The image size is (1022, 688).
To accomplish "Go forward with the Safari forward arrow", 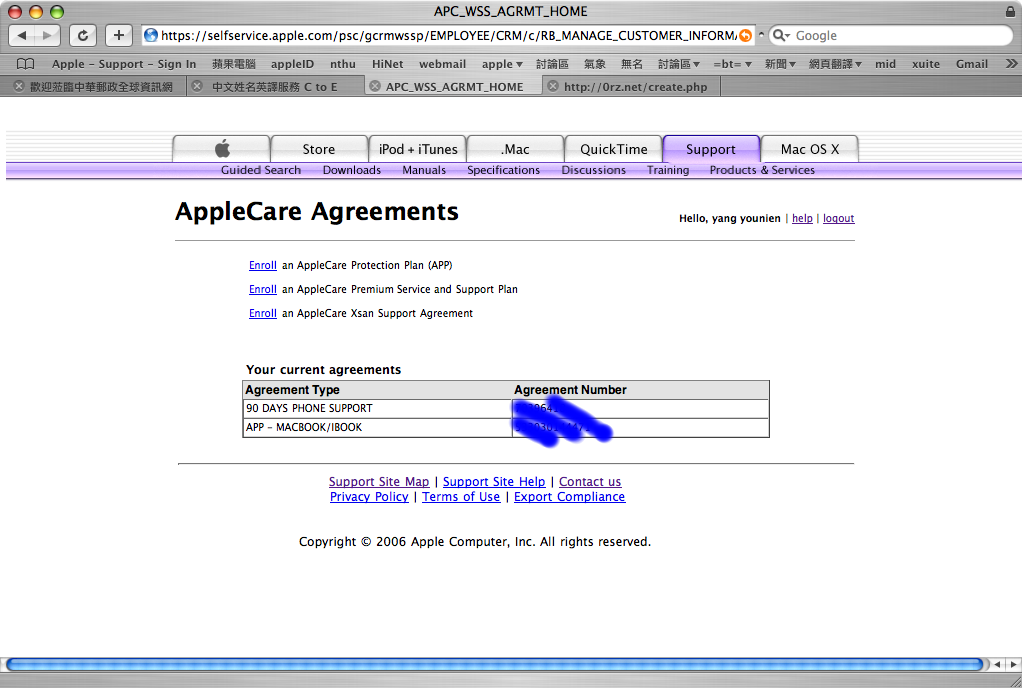I will point(47,35).
